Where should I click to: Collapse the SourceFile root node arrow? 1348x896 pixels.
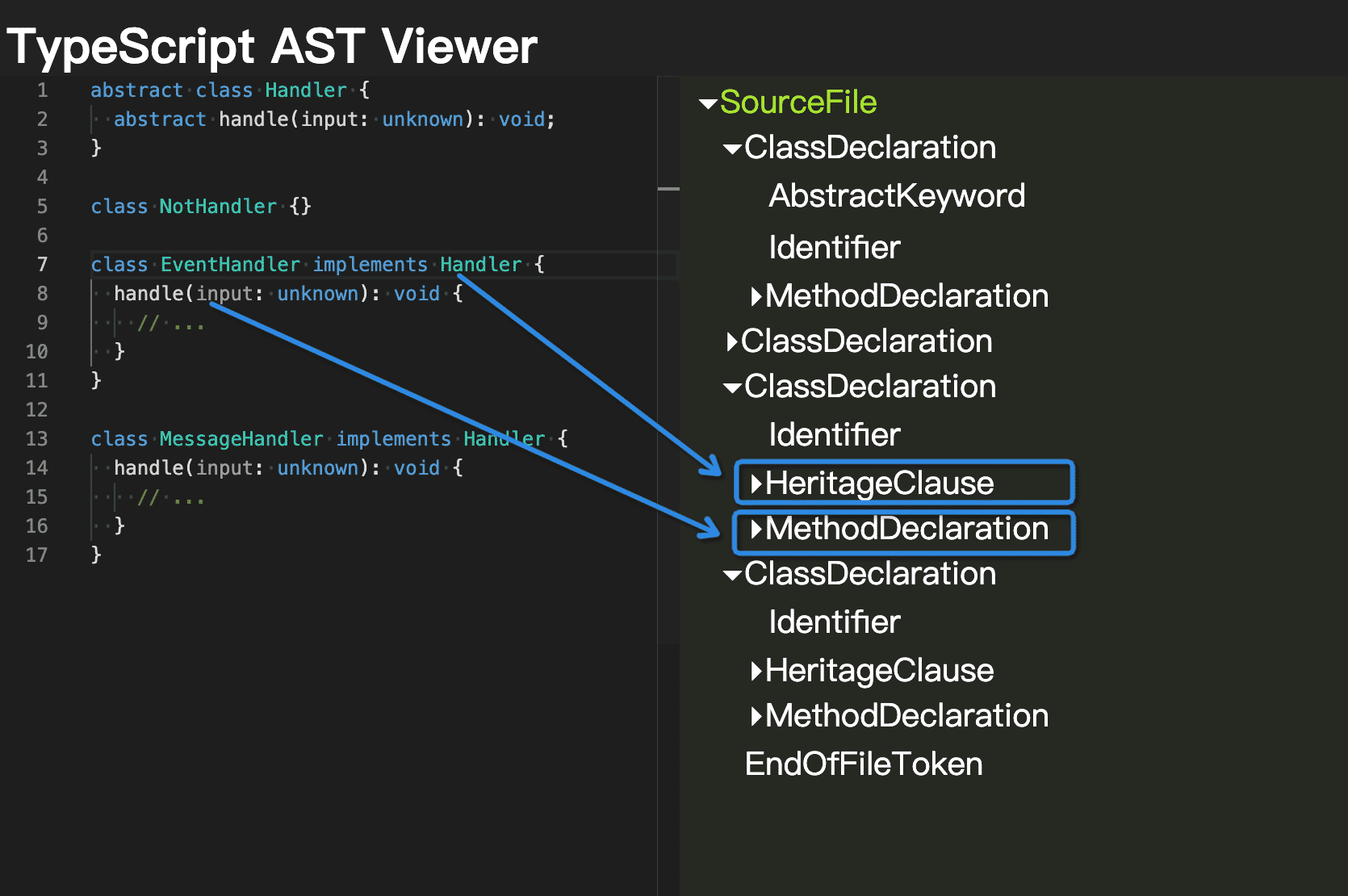pos(708,104)
